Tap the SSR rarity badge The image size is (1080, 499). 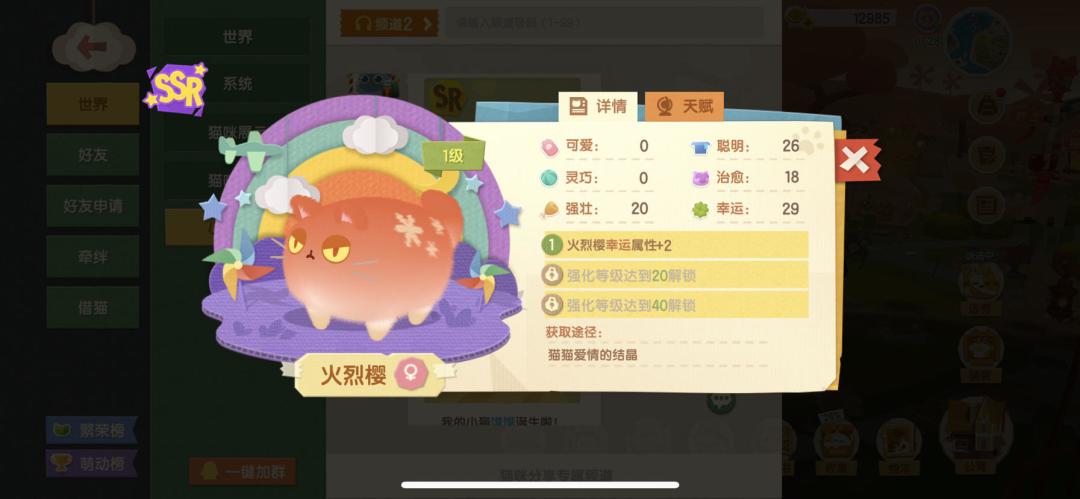177,88
